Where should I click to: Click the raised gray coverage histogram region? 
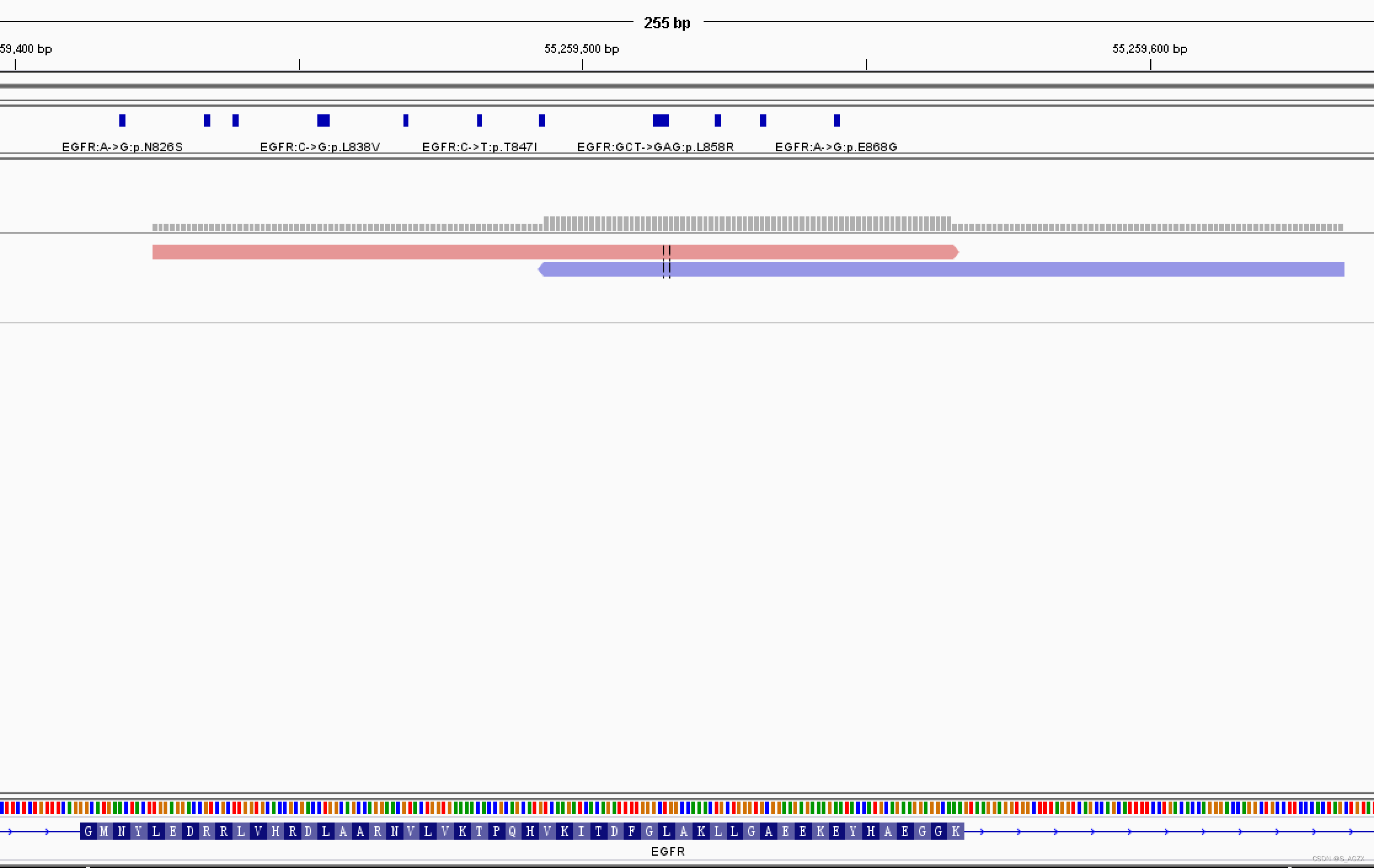tap(747, 224)
